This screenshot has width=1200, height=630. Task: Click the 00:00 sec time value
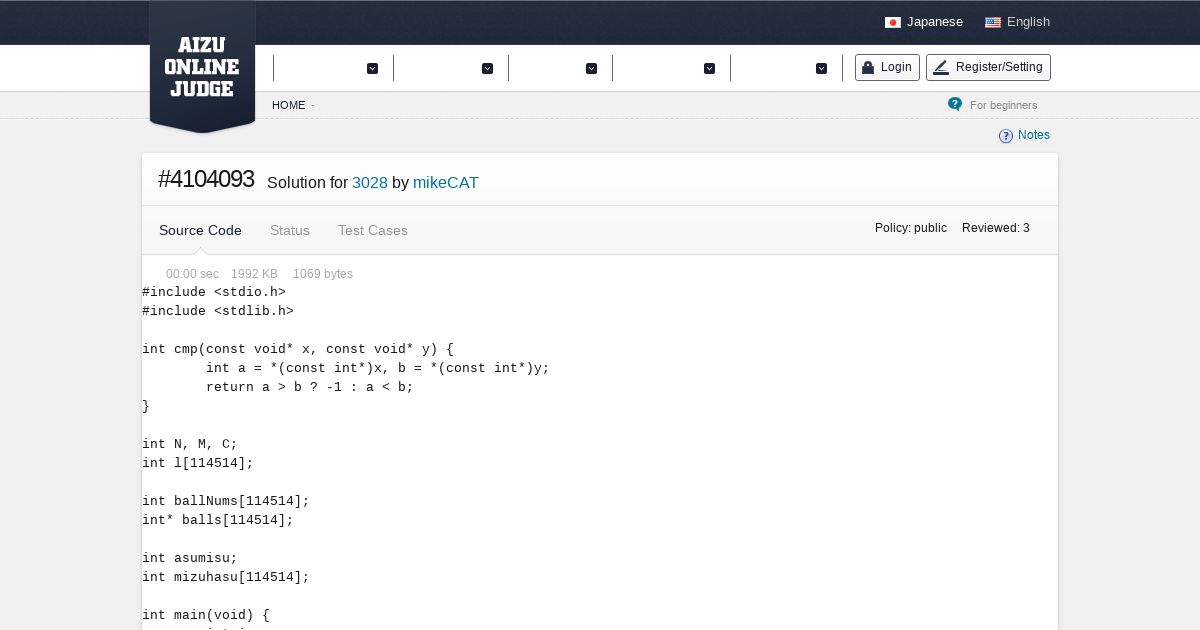(x=192, y=274)
